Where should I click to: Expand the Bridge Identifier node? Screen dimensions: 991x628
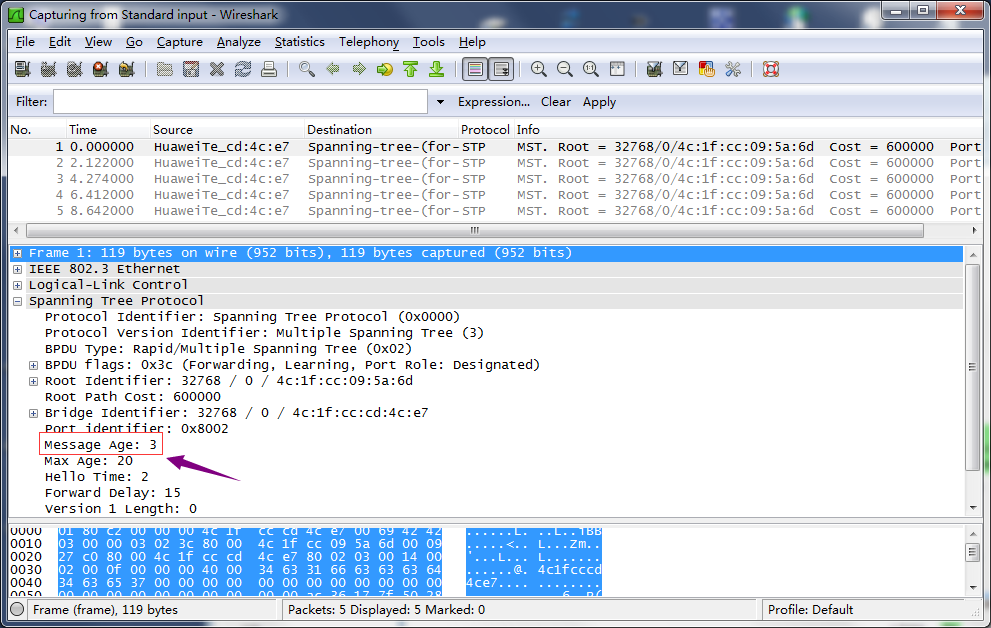pyautogui.click(x=33, y=413)
